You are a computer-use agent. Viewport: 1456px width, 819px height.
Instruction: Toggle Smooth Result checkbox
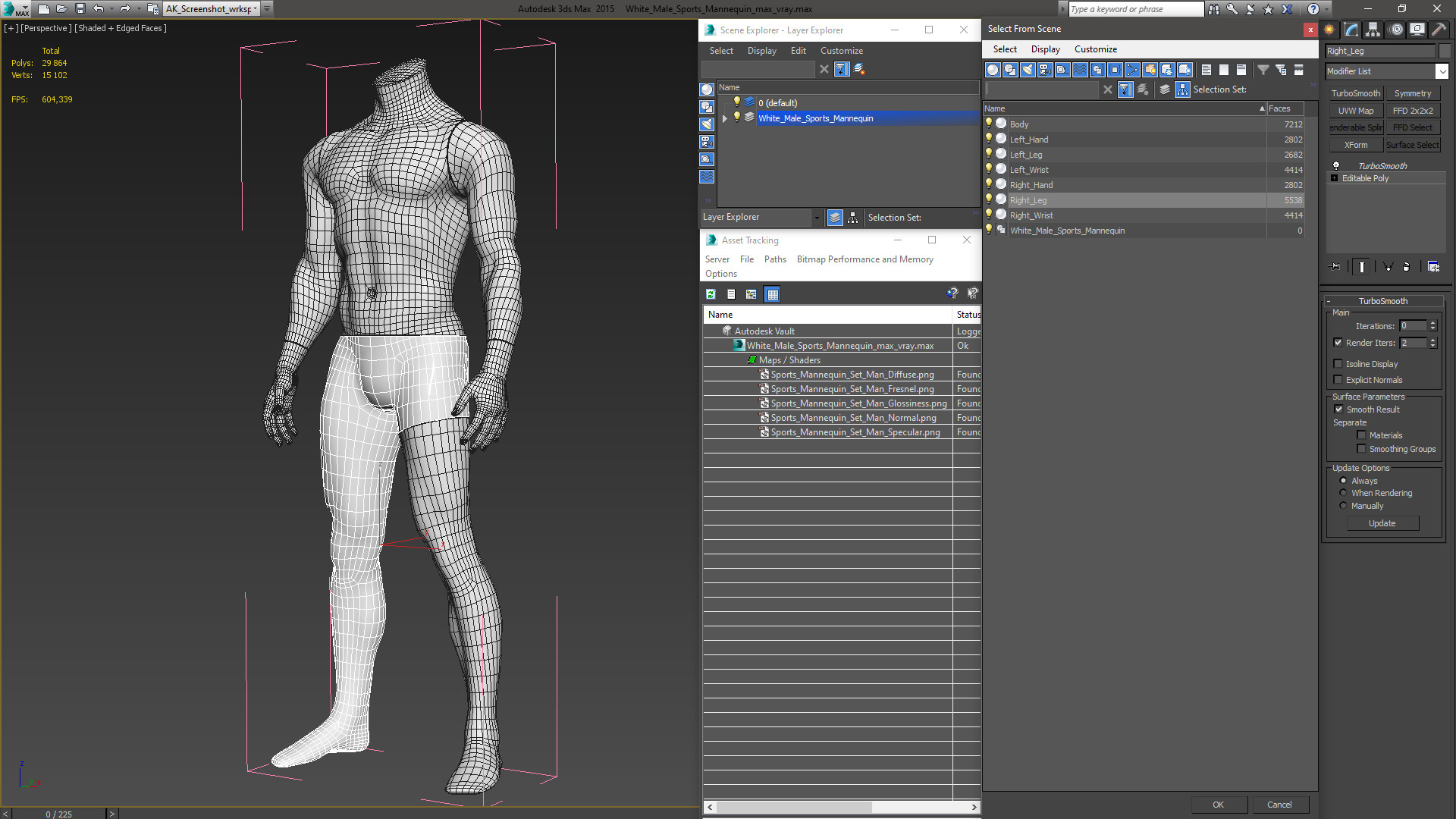[x=1338, y=409]
